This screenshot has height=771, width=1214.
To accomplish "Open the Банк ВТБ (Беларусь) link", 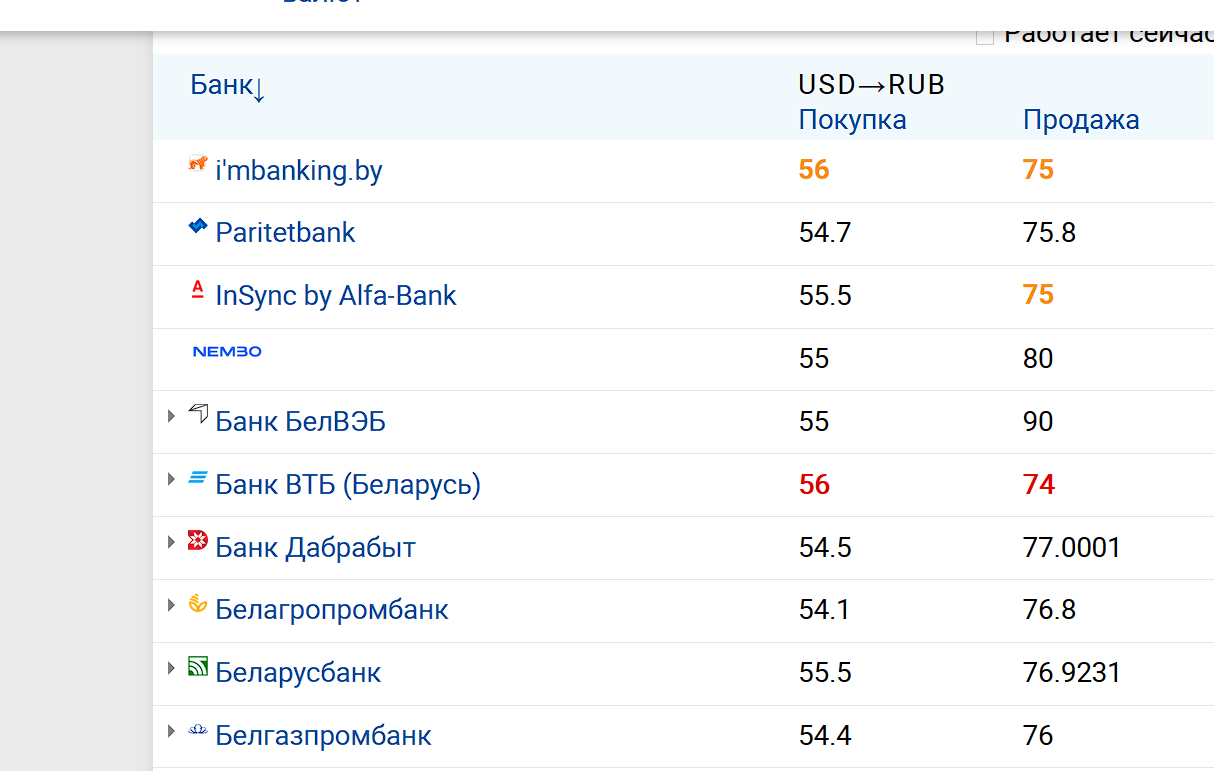I will pyautogui.click(x=348, y=485).
